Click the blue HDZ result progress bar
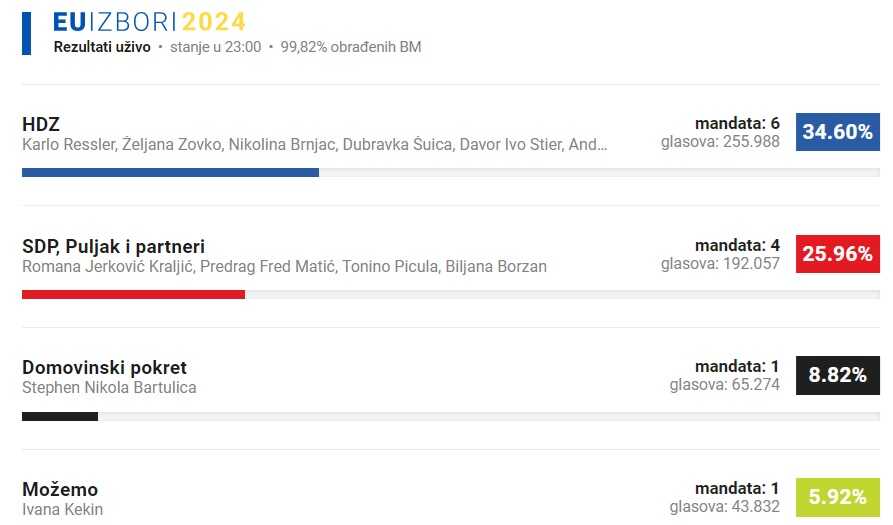This screenshot has width=893, height=525. click(x=170, y=173)
